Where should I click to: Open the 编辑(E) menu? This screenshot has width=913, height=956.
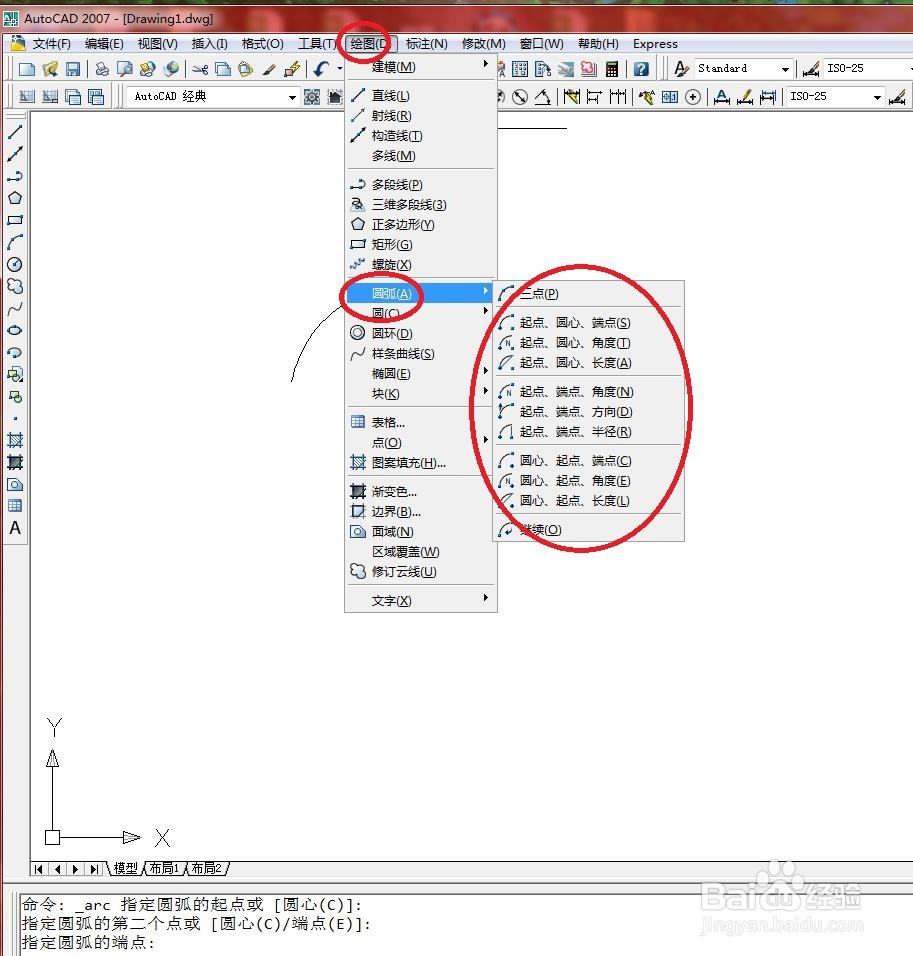pyautogui.click(x=104, y=44)
